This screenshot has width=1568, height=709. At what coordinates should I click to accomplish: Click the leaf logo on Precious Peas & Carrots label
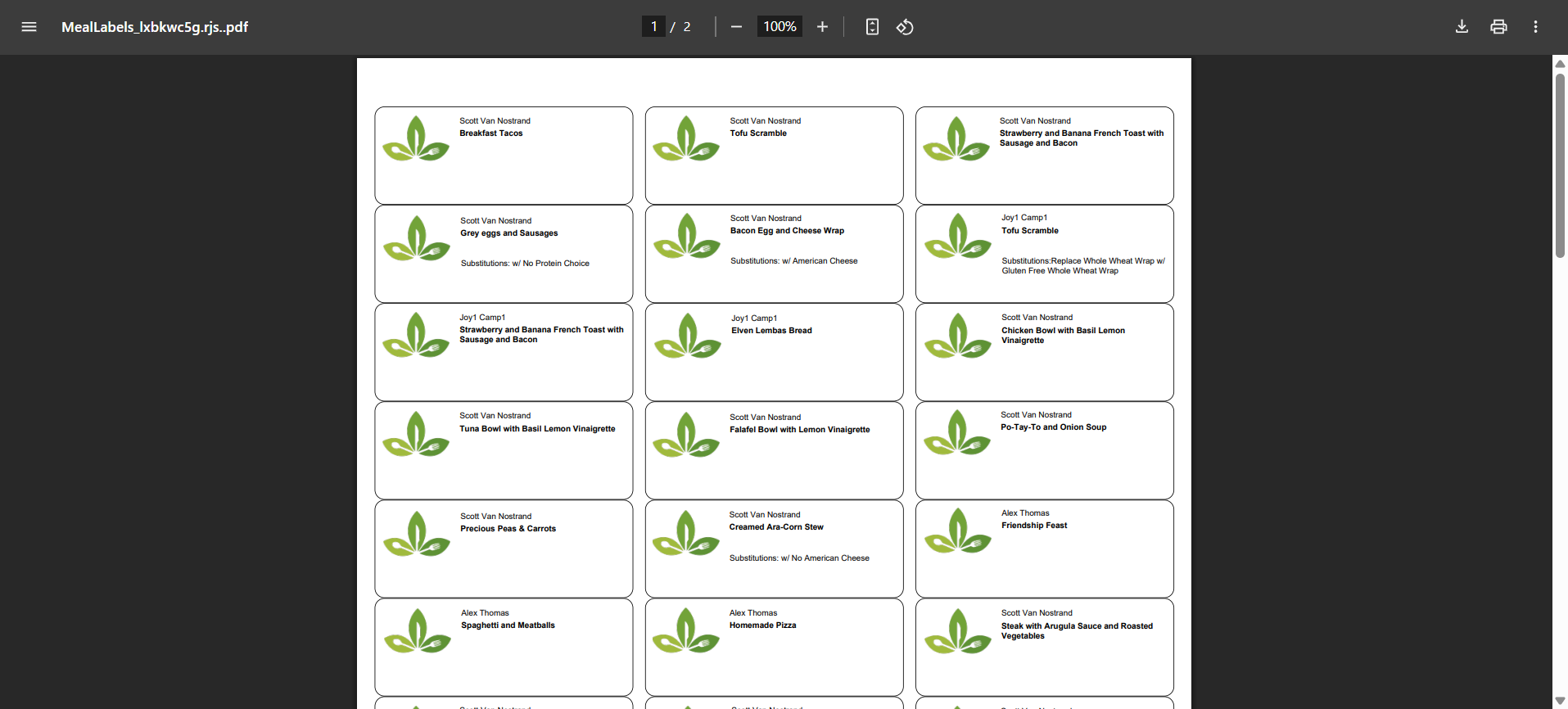click(x=417, y=534)
